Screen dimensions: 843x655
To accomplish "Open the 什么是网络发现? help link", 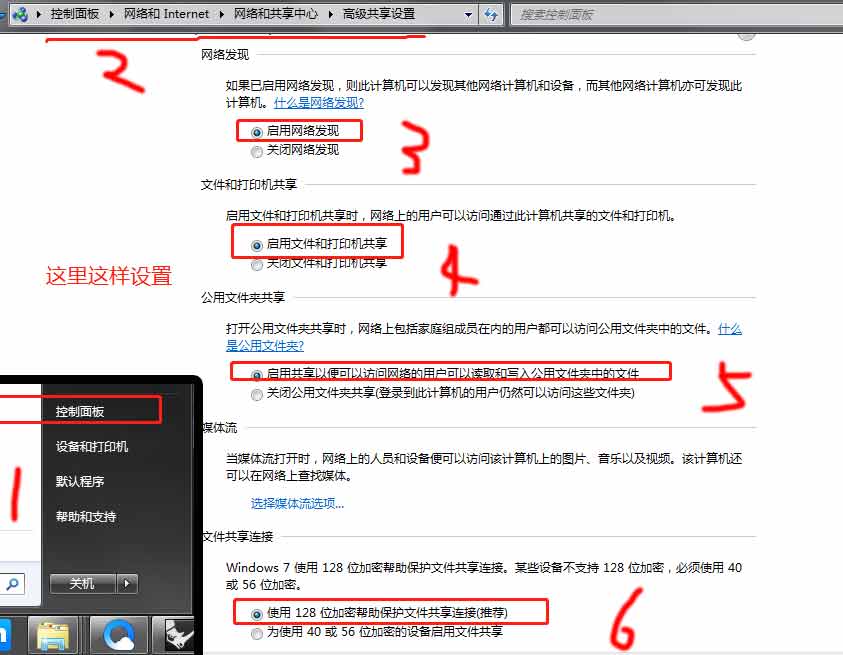I will click(318, 102).
